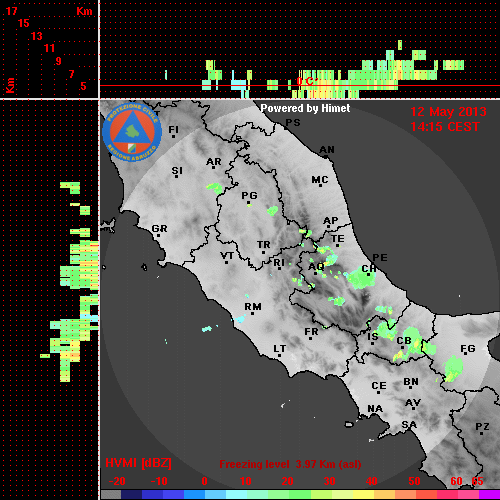Click the 65 dBZ magenta swatch
Viewport: 500px width, 500px height.
click(x=489, y=495)
